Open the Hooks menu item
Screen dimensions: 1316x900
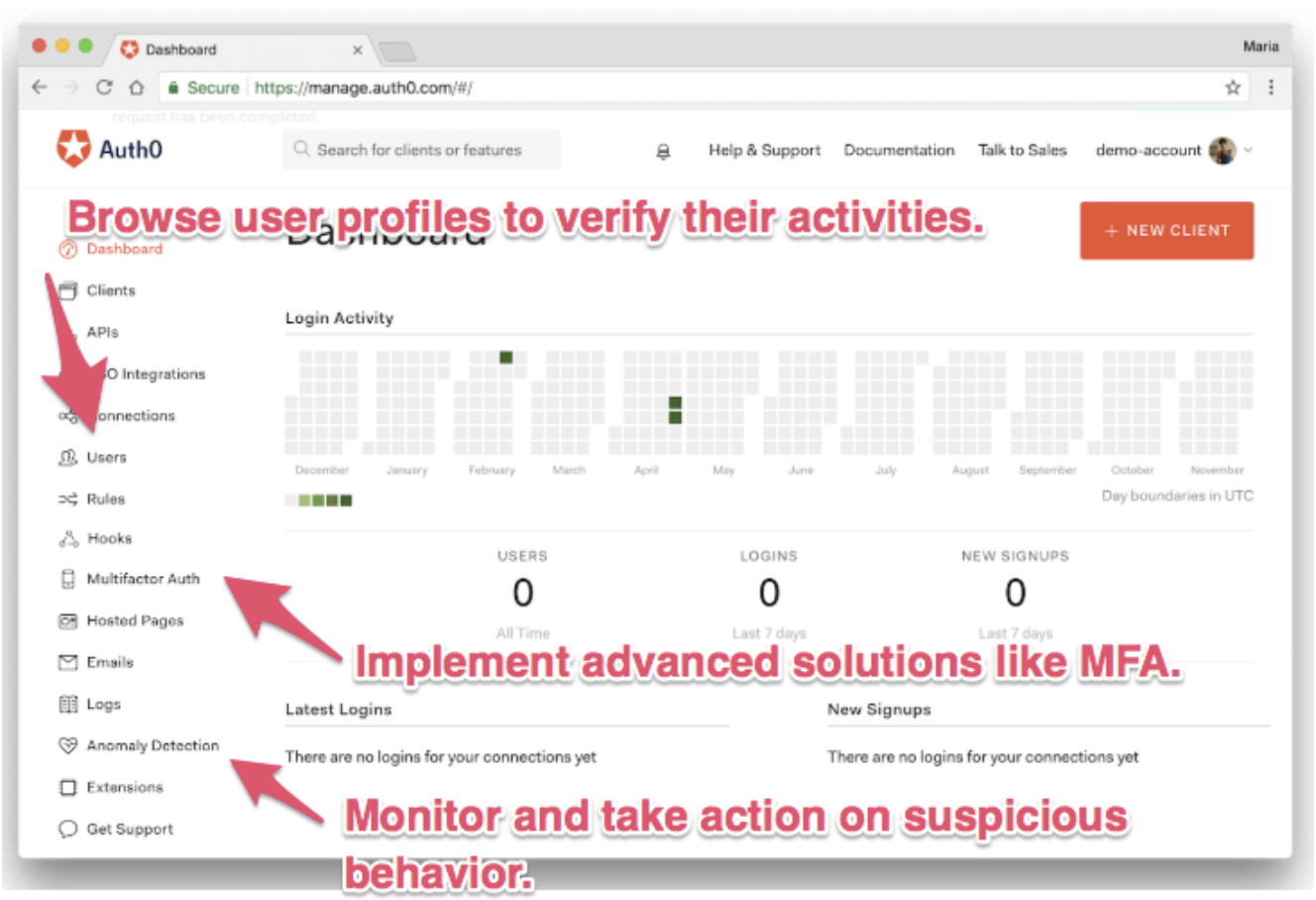click(x=109, y=538)
